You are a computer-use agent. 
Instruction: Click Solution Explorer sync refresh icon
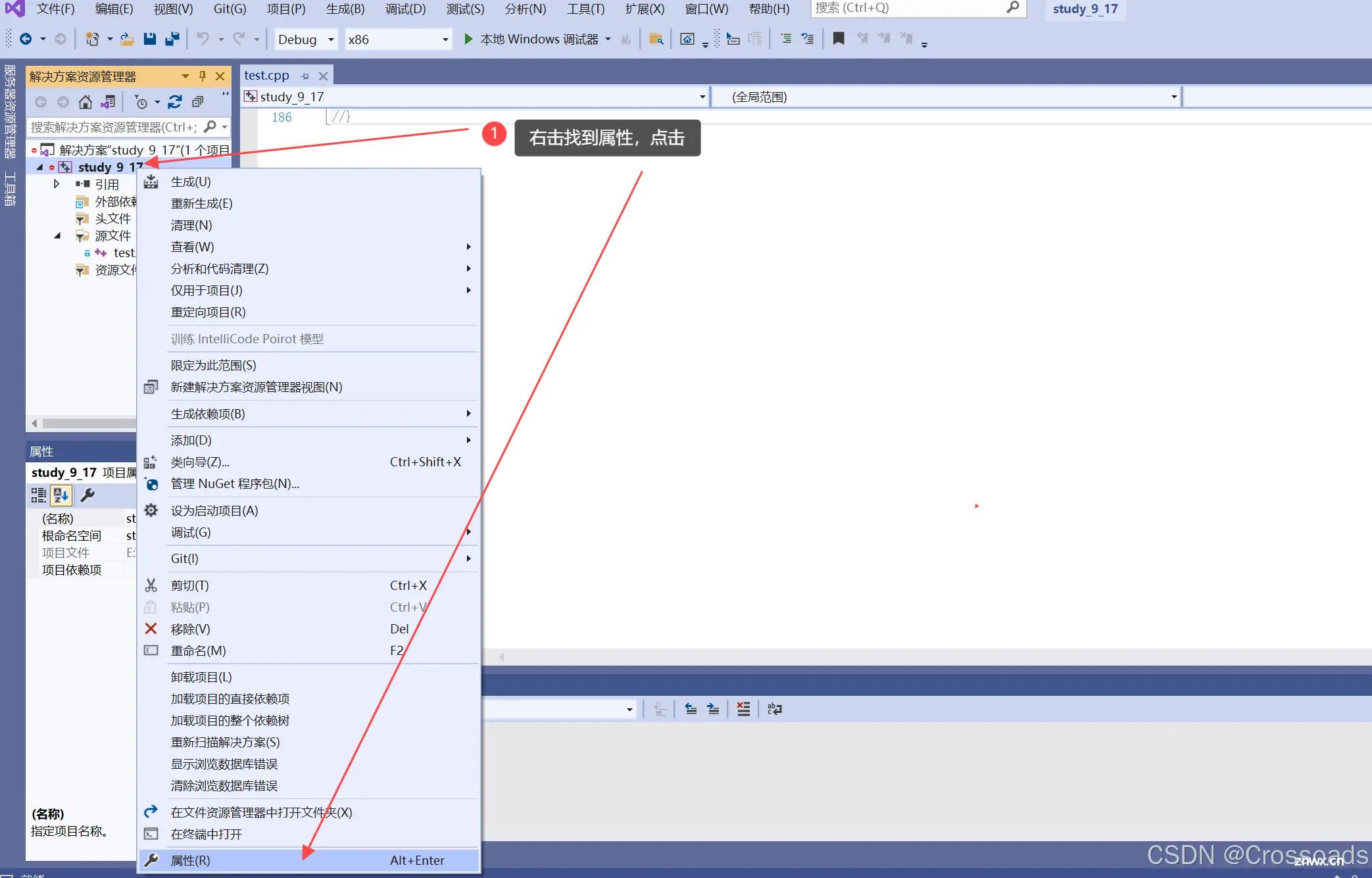point(175,102)
